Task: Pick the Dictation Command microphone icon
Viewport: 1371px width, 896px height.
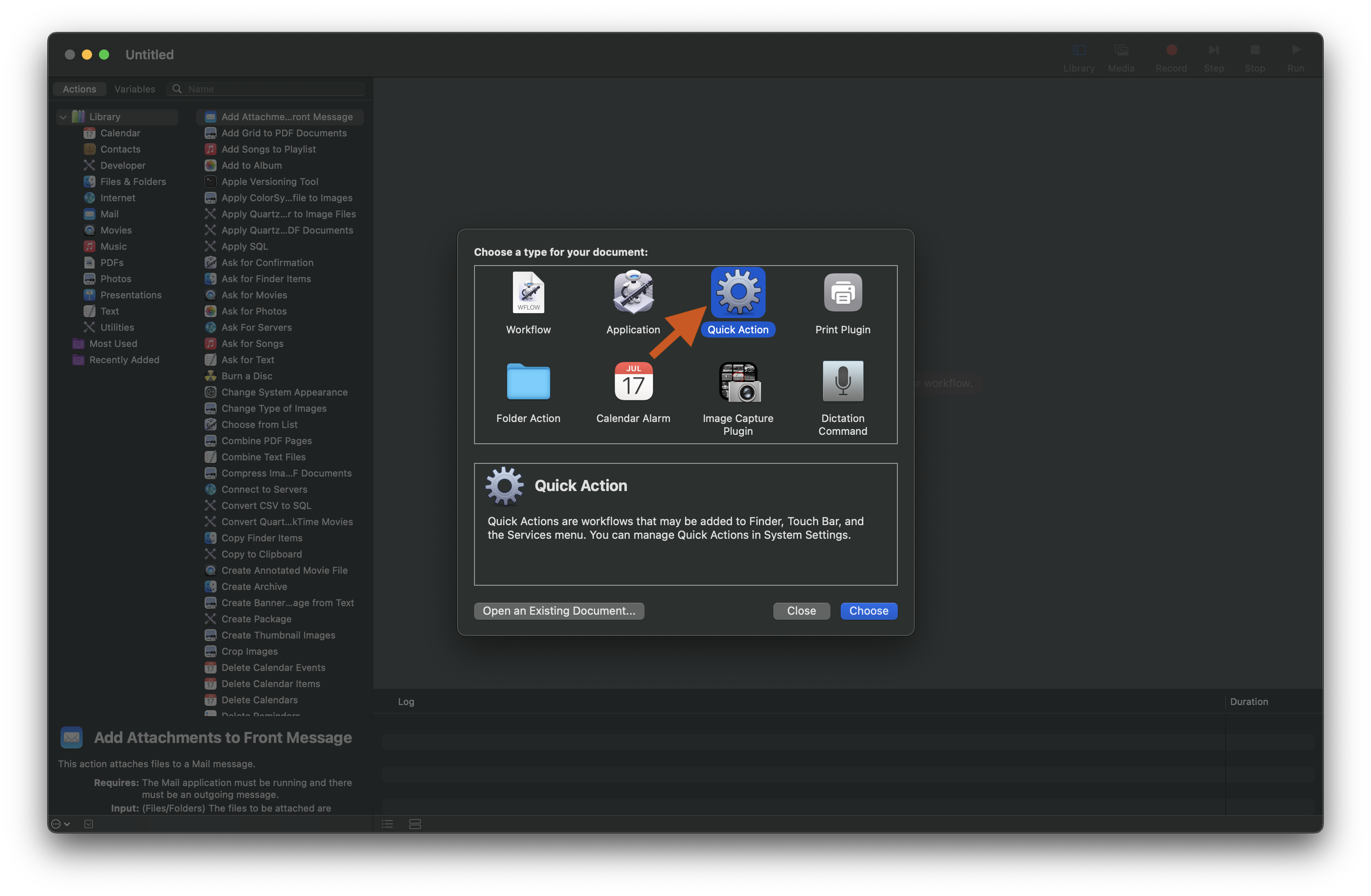Action: pos(842,381)
